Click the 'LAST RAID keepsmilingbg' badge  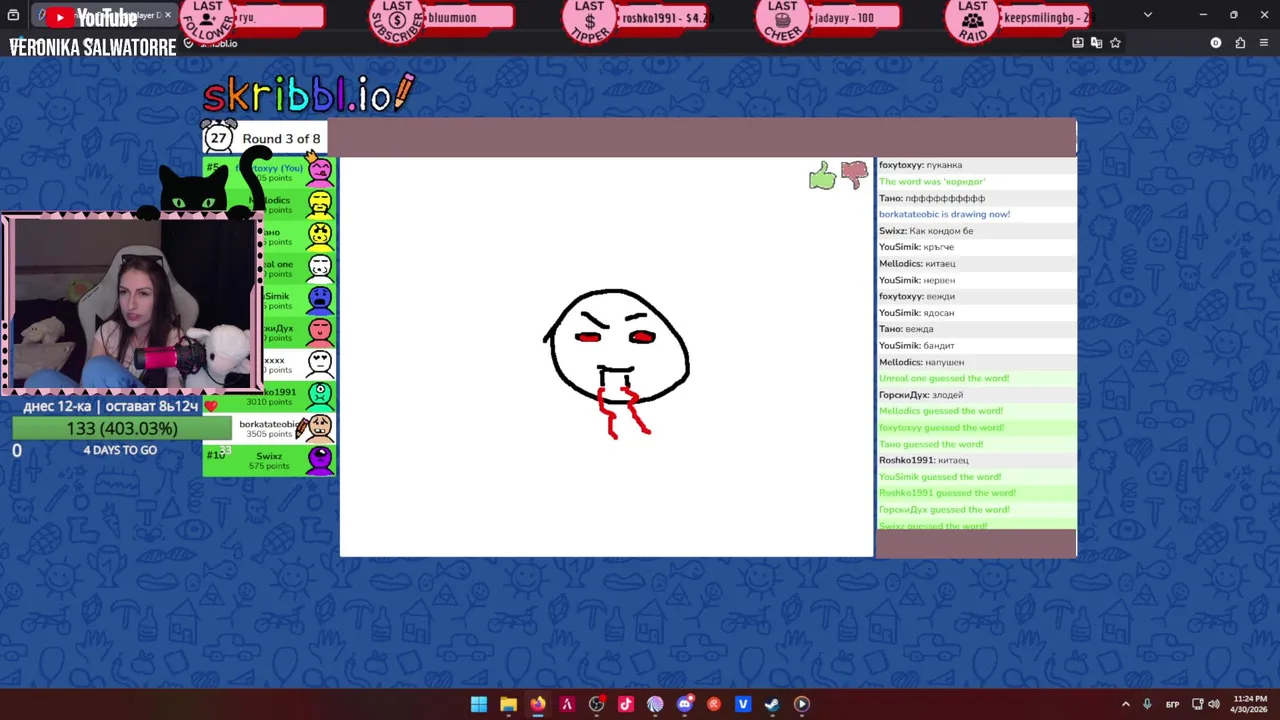(x=1020, y=19)
